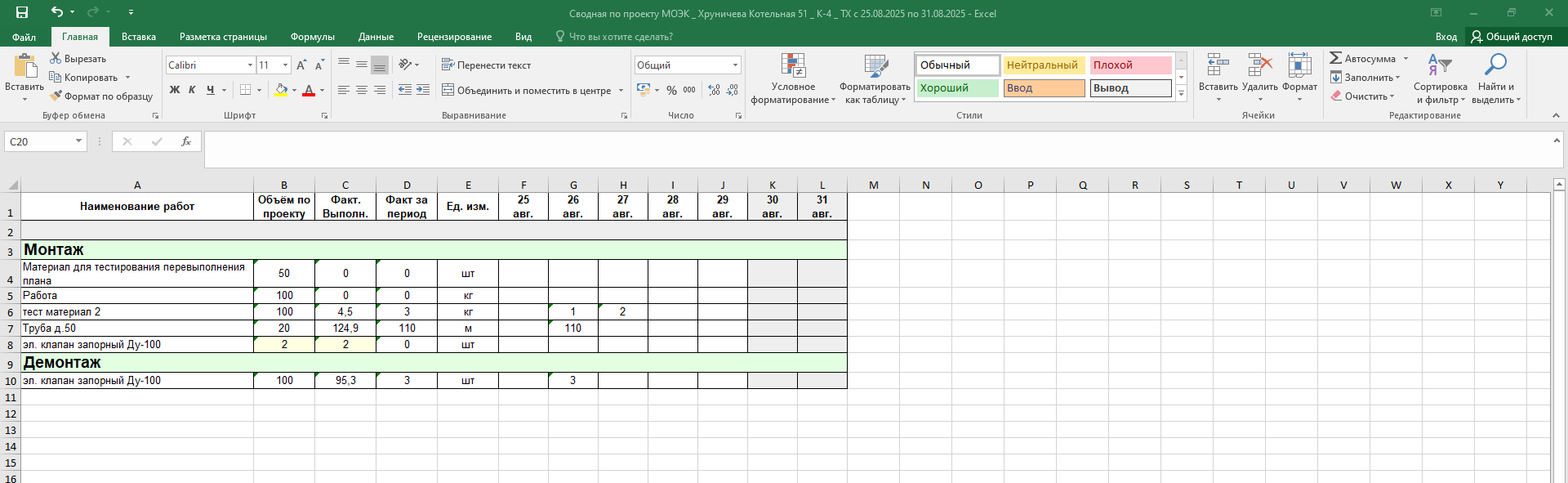Open the Файл menu tab
This screenshot has height=483, width=1568.
pyautogui.click(x=24, y=37)
